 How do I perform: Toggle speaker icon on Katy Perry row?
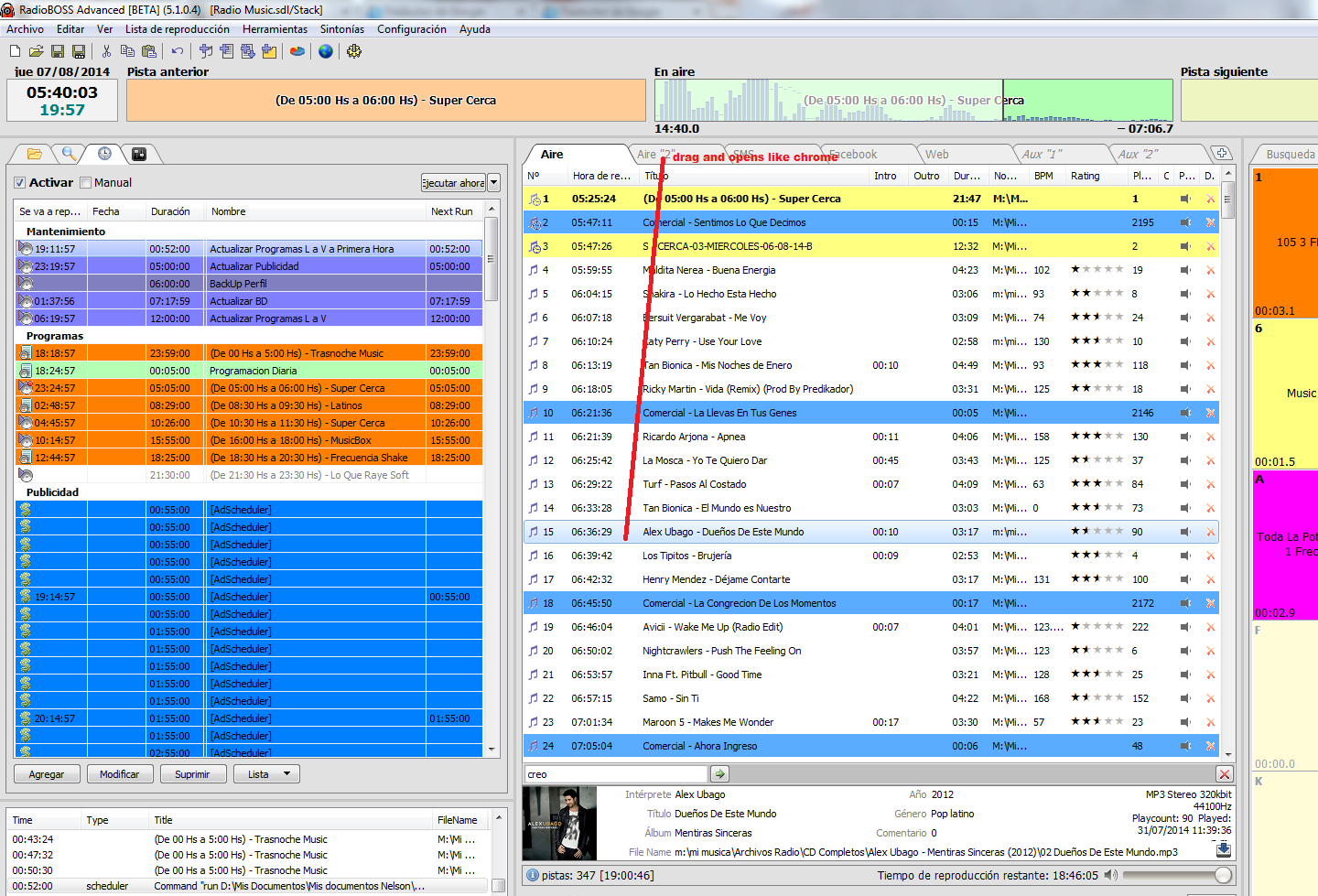1185,341
